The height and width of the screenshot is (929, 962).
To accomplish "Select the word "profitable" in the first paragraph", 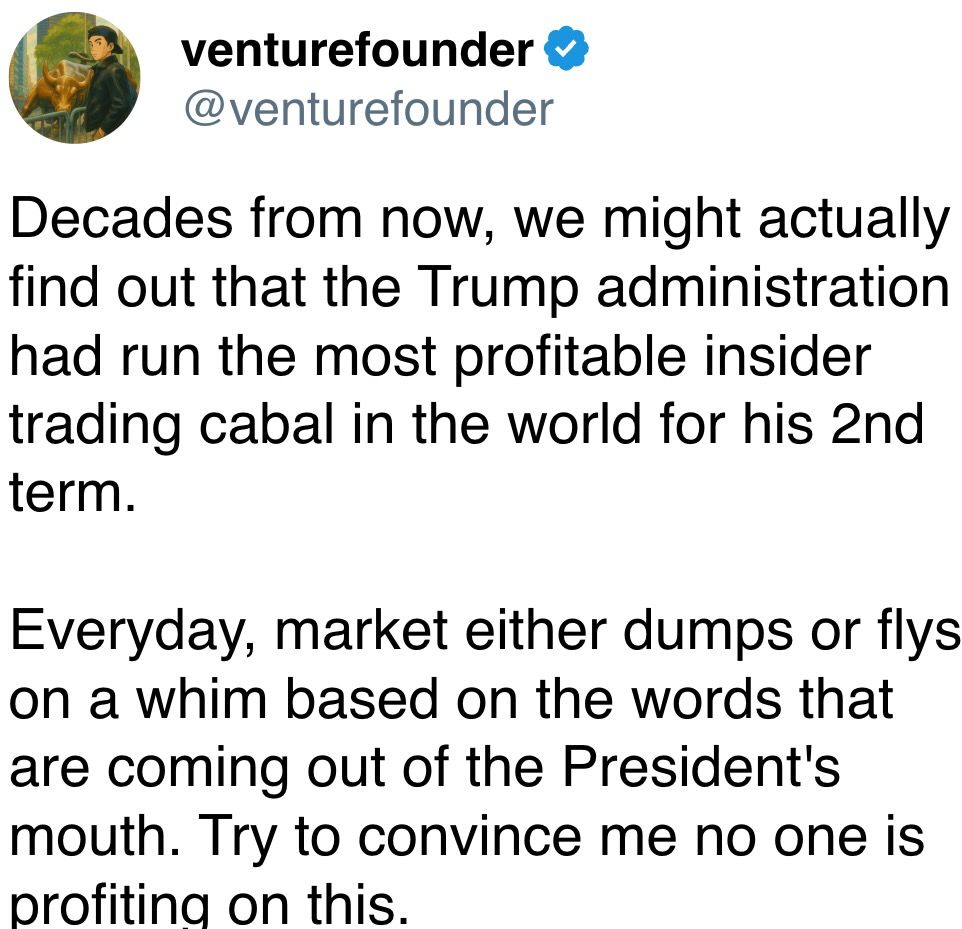I will pyautogui.click(x=570, y=357).
